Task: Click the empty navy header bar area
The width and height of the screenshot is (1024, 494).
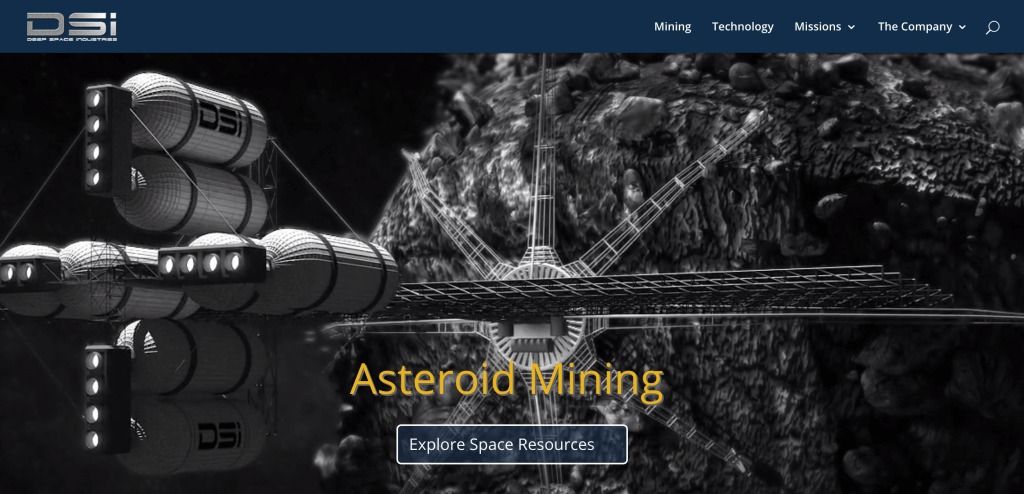Action: coord(380,27)
